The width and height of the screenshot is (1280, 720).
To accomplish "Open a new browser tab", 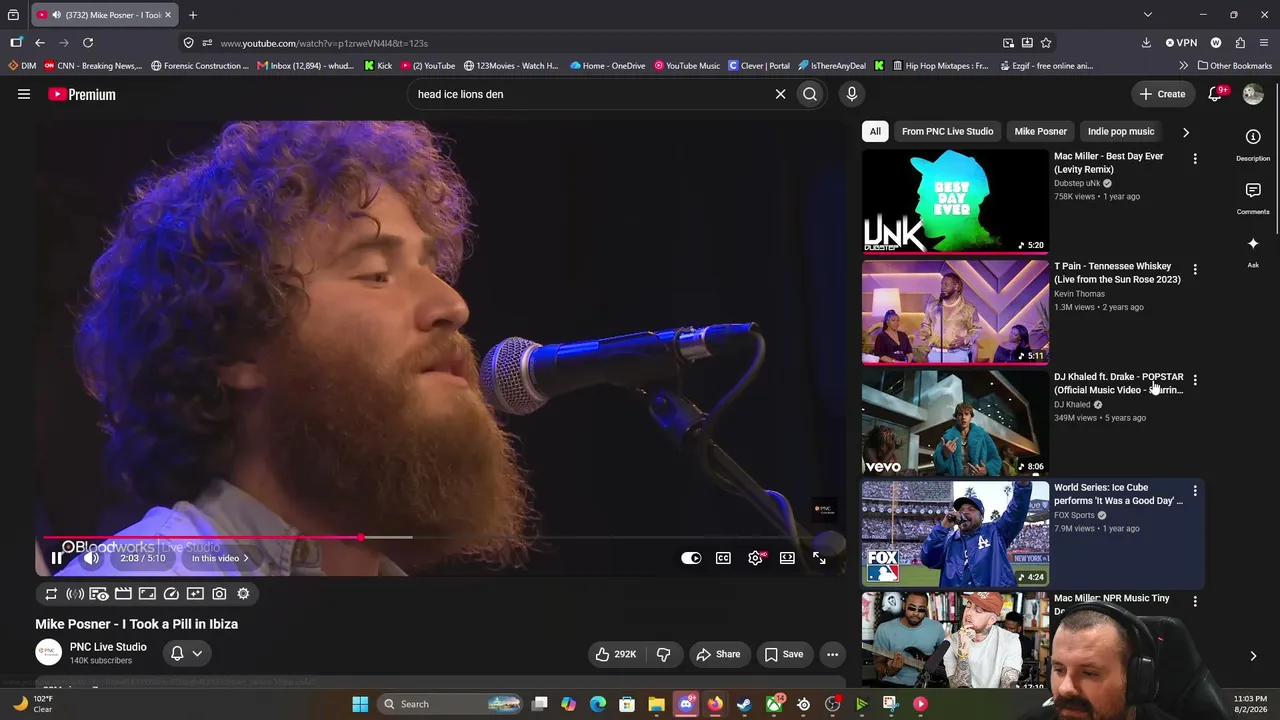I will coord(193,15).
